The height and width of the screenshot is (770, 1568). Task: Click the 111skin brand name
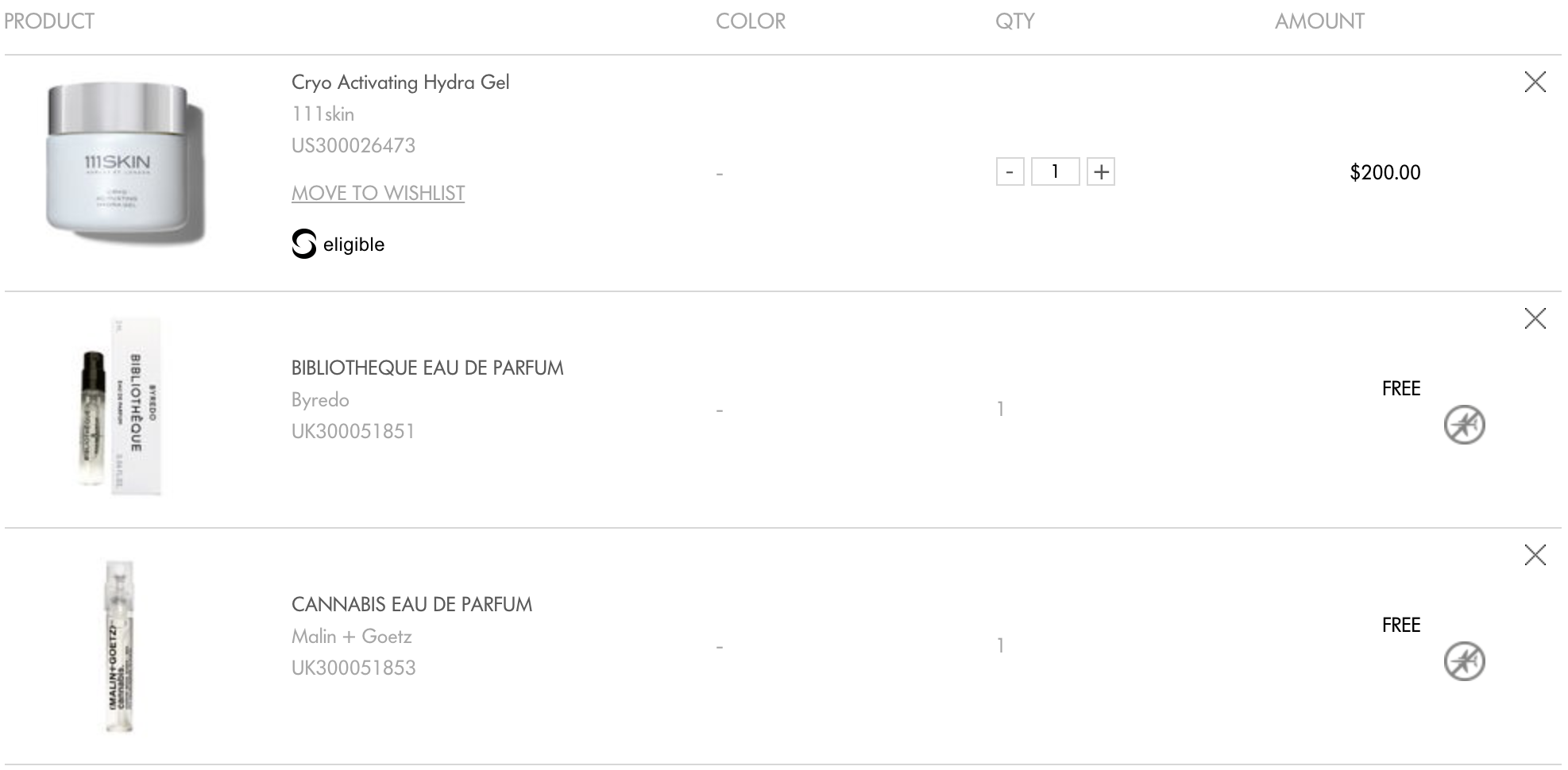[x=322, y=114]
